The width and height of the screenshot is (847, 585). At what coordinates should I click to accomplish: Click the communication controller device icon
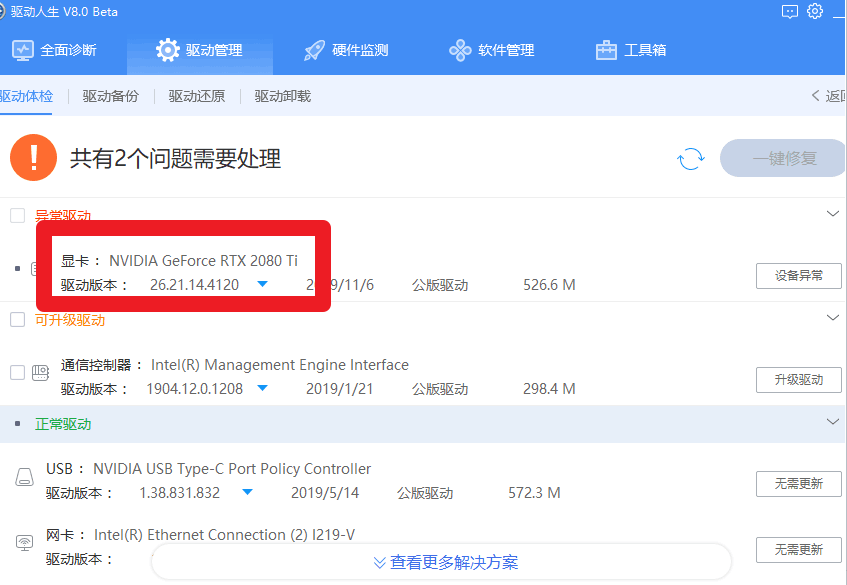[x=41, y=373]
